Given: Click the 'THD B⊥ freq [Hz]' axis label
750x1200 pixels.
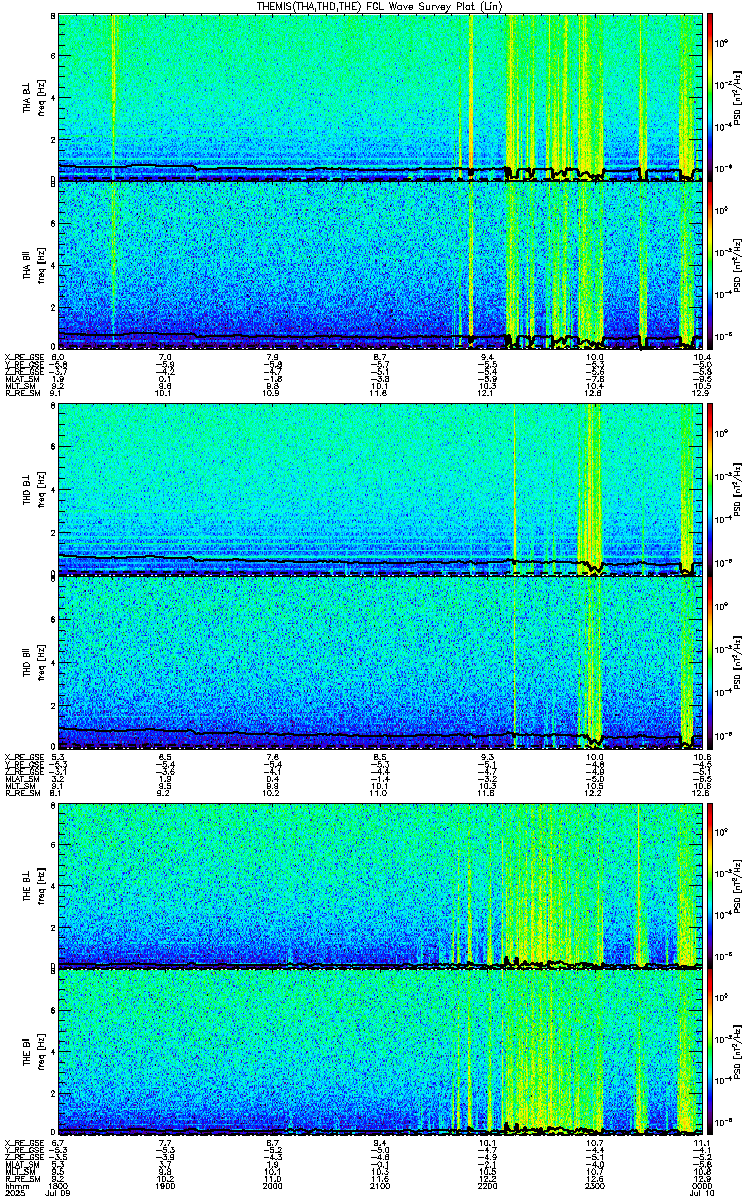Looking at the screenshot, I should coord(33,488).
